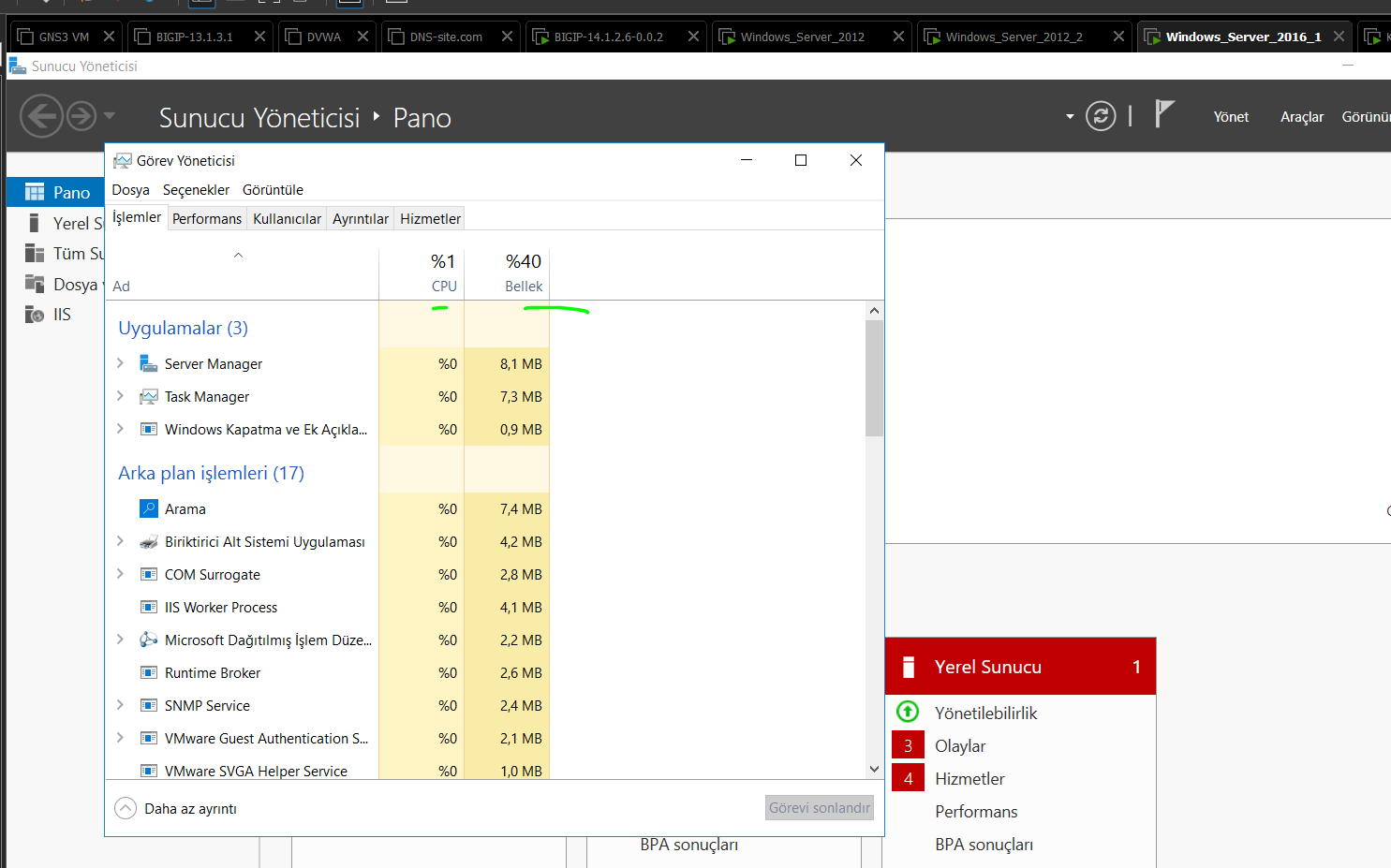1391x868 pixels.
Task: Open BPA sonuçları in Yerel Sunucu tile
Action: pos(984,845)
